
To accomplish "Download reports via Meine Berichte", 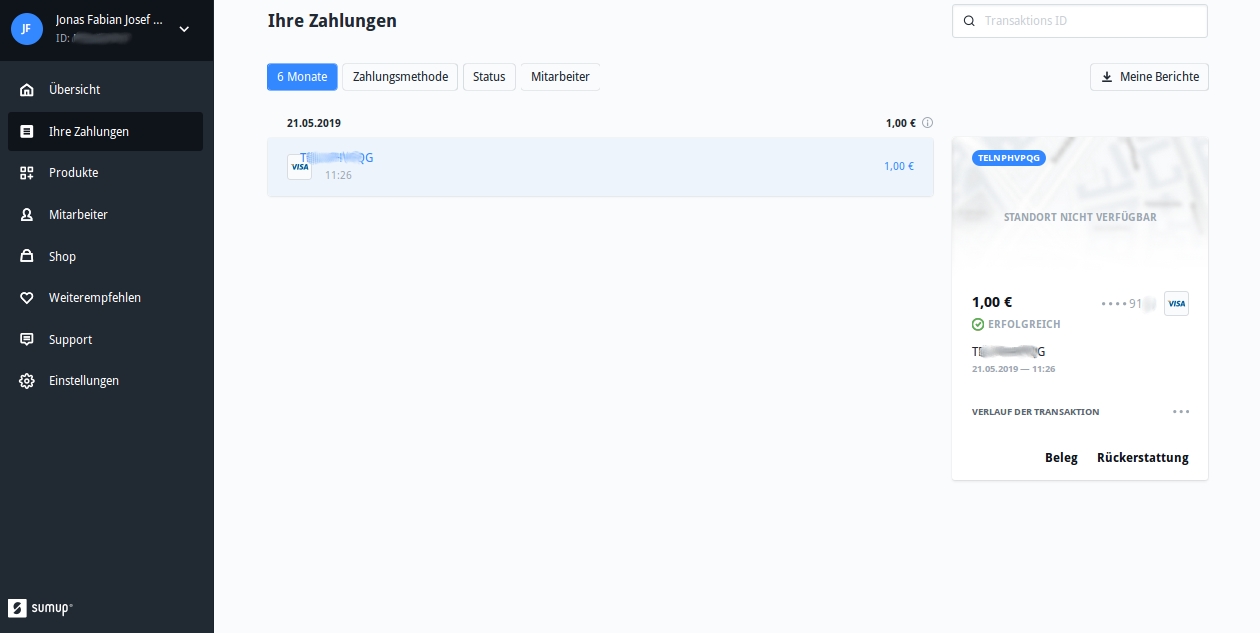I will click(1149, 77).
